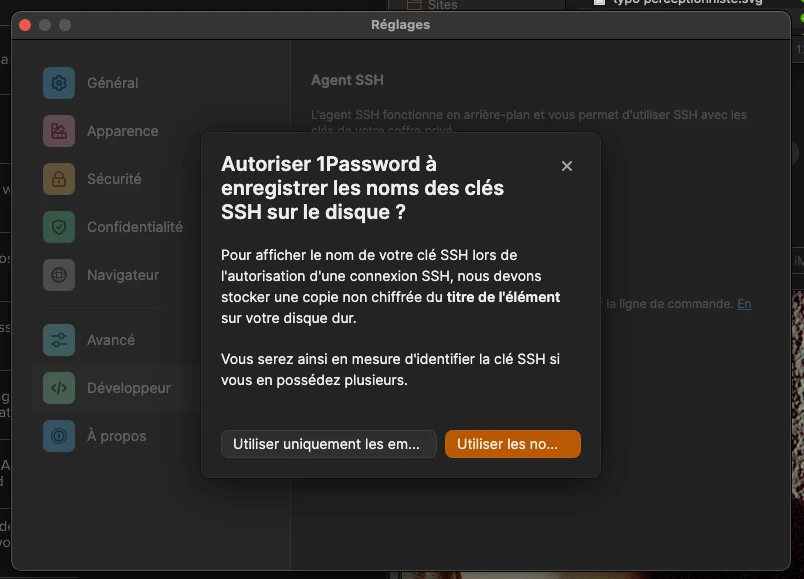This screenshot has height=579, width=804.
Task: Click the Sécurité padlock icon
Action: coord(59,179)
